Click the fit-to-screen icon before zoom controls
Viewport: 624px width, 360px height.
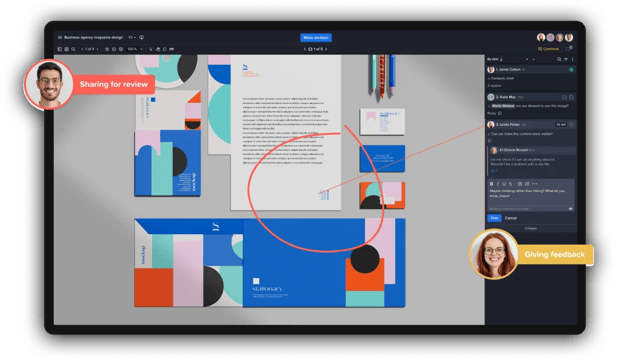coord(107,49)
